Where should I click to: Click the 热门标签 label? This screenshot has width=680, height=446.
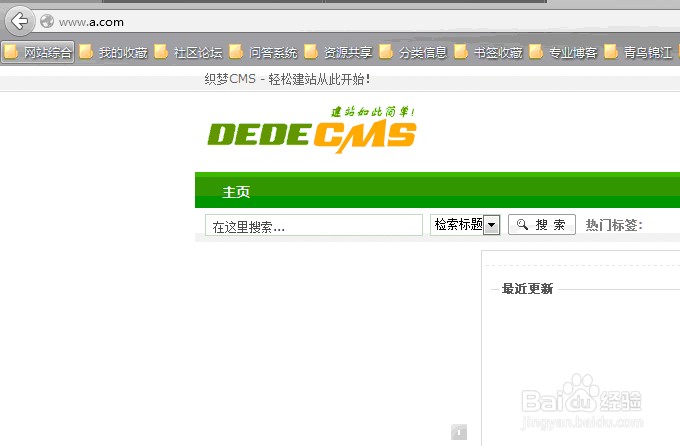click(614, 225)
